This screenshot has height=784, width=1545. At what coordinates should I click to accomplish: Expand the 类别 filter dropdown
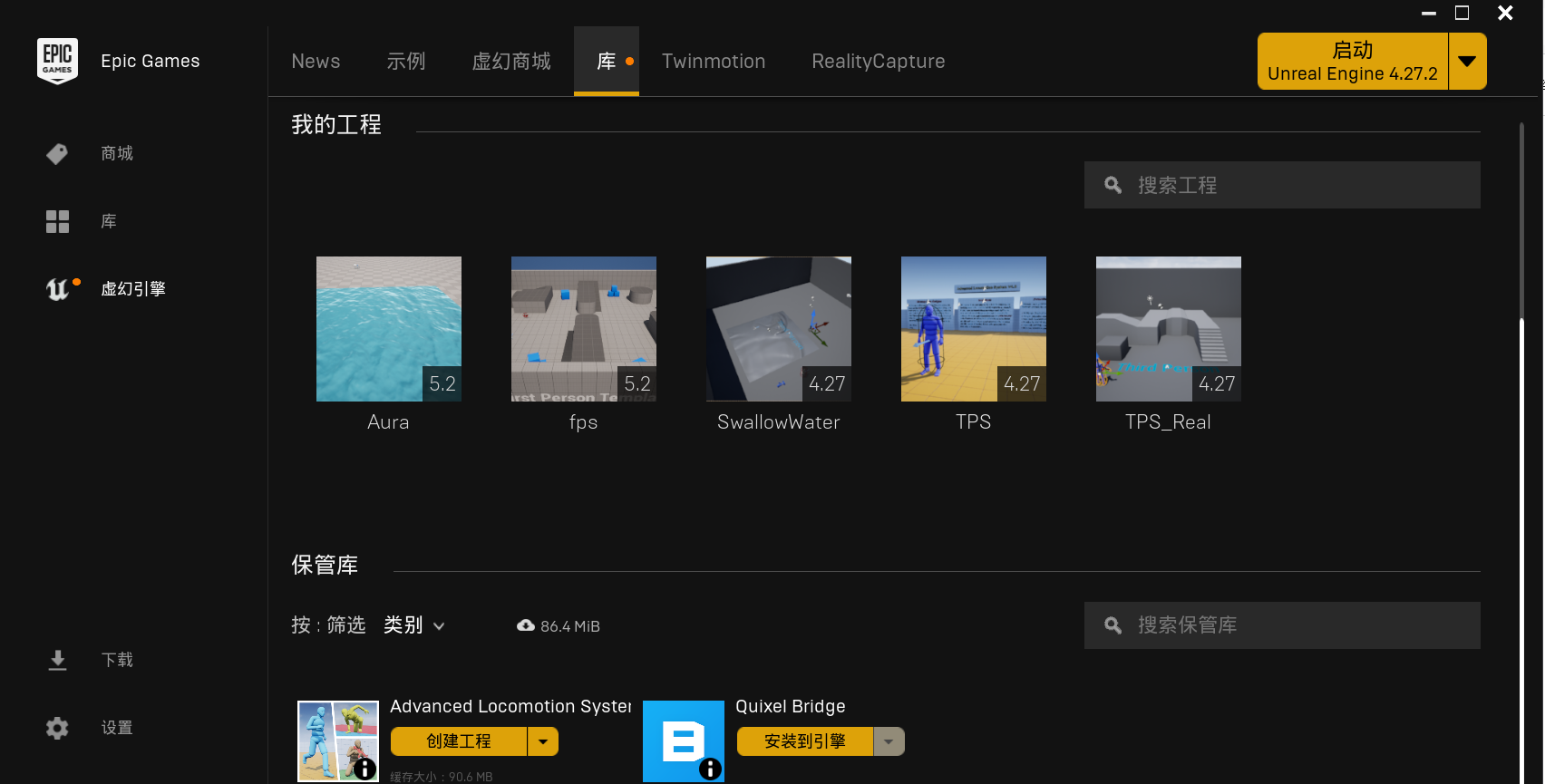tap(414, 625)
